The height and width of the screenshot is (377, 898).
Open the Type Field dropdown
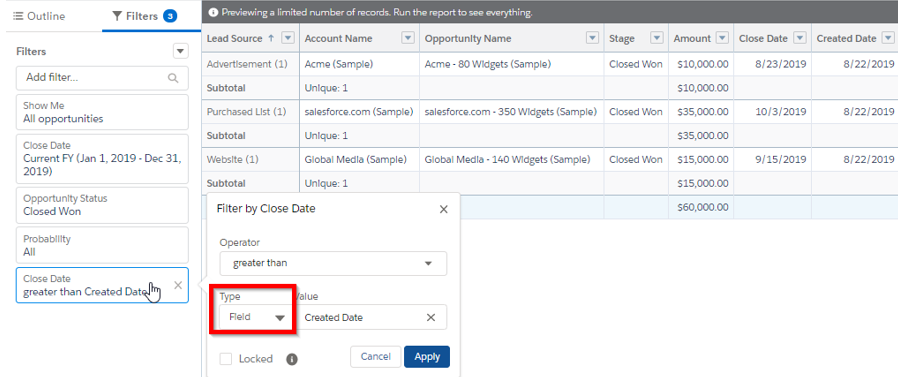(x=256, y=317)
